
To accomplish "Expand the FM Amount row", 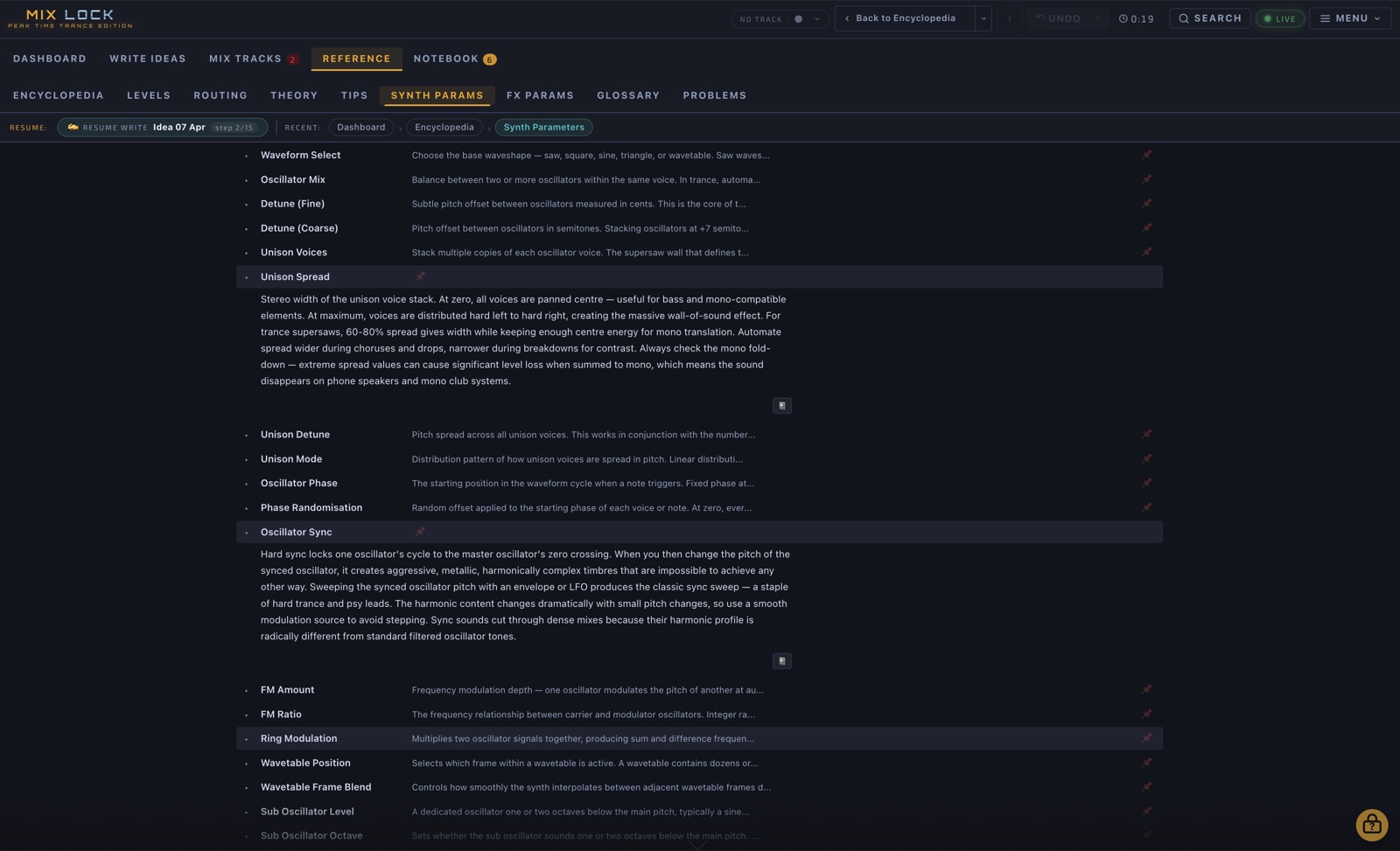I will [699, 690].
